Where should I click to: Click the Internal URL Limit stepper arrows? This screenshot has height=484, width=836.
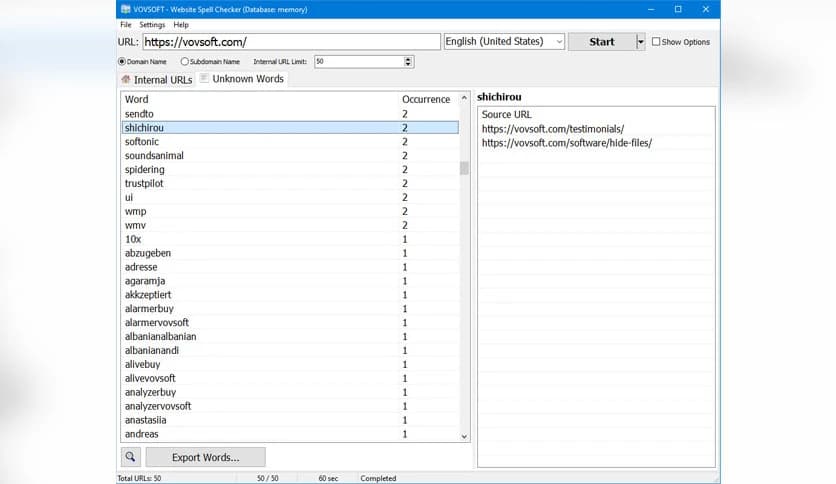pyautogui.click(x=408, y=61)
